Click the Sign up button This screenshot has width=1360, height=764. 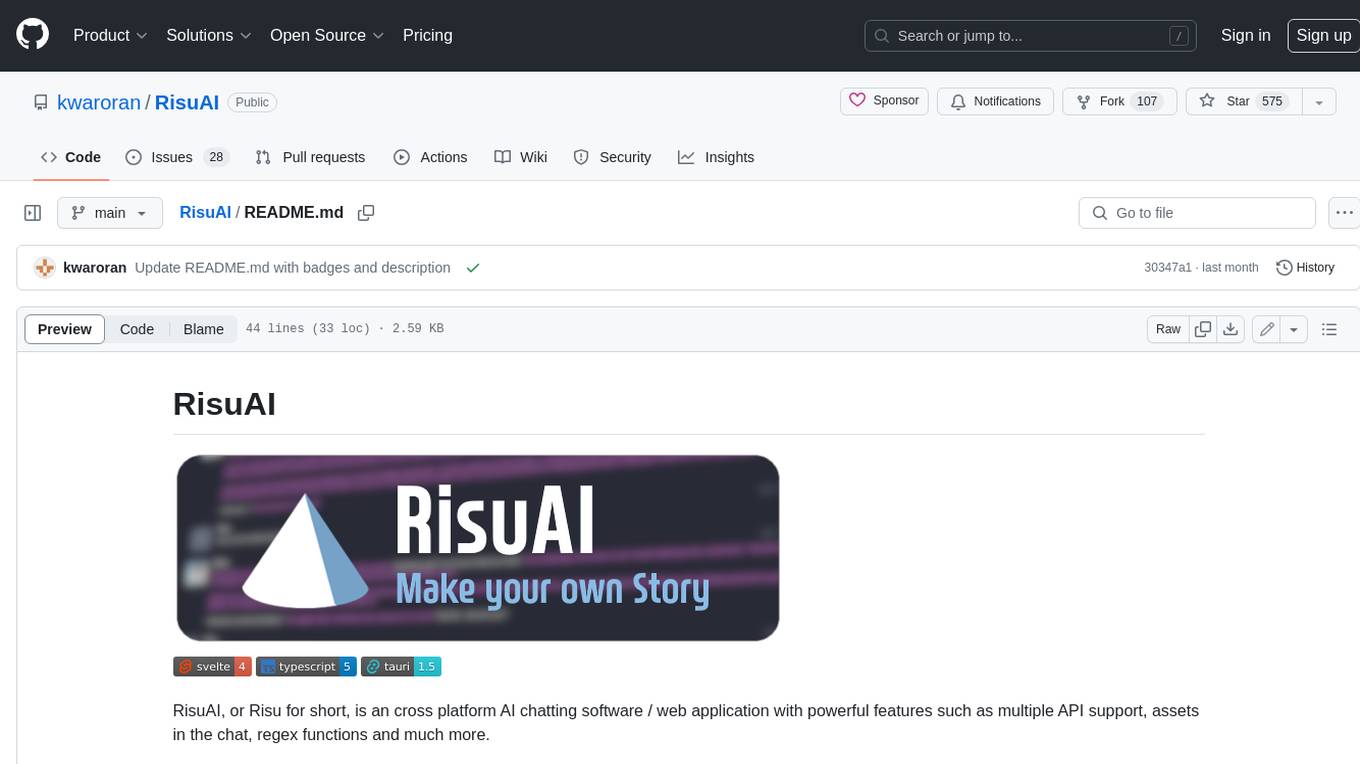pyautogui.click(x=1323, y=35)
